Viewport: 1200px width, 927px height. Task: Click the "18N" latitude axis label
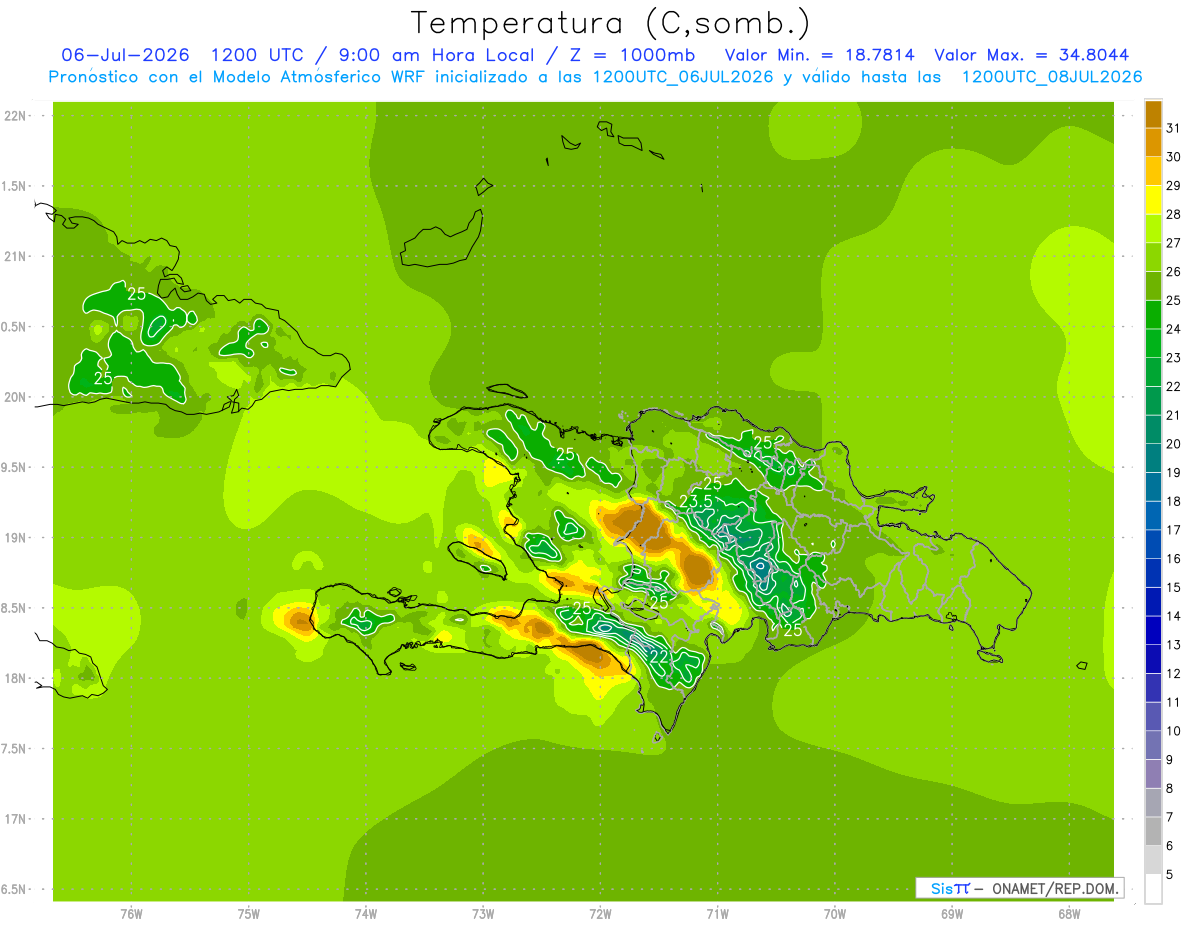(x=16, y=678)
